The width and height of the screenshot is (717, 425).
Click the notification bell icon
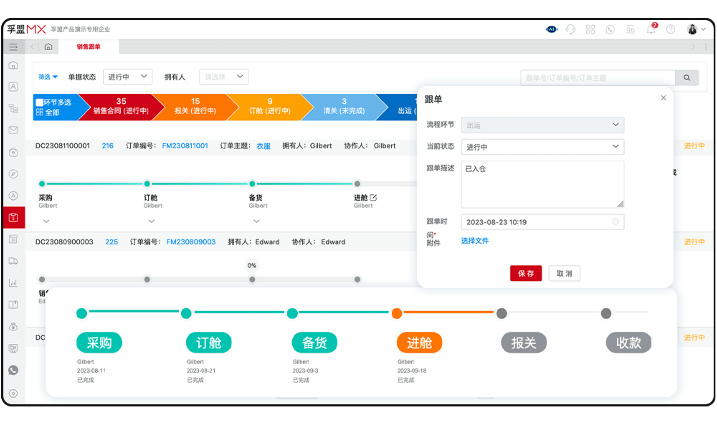point(651,30)
